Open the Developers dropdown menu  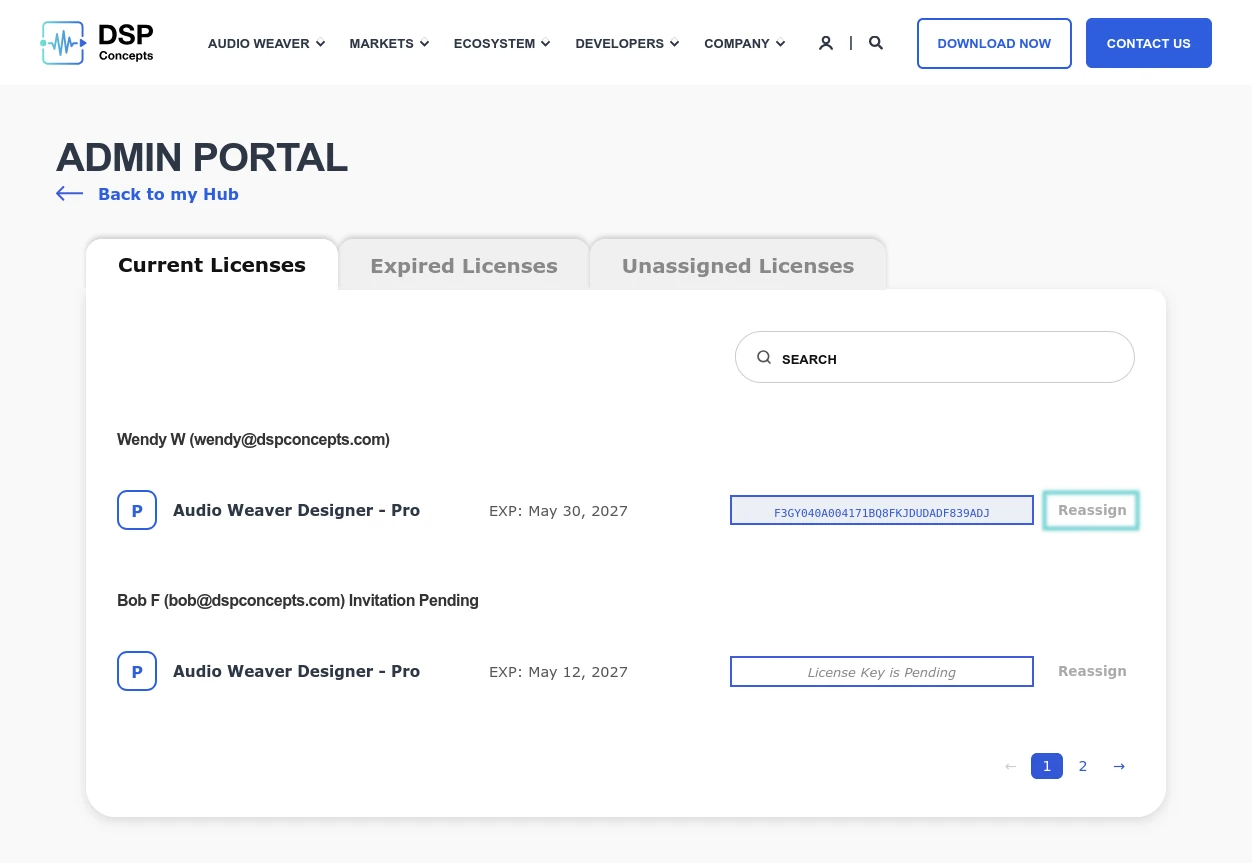tap(627, 43)
